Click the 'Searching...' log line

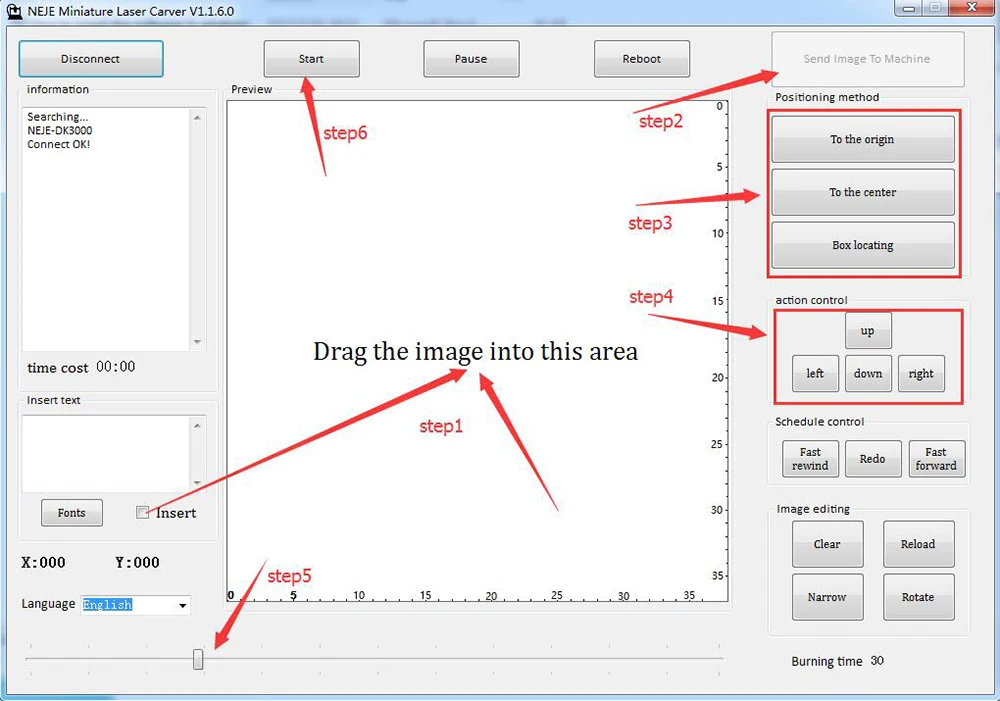[58, 117]
